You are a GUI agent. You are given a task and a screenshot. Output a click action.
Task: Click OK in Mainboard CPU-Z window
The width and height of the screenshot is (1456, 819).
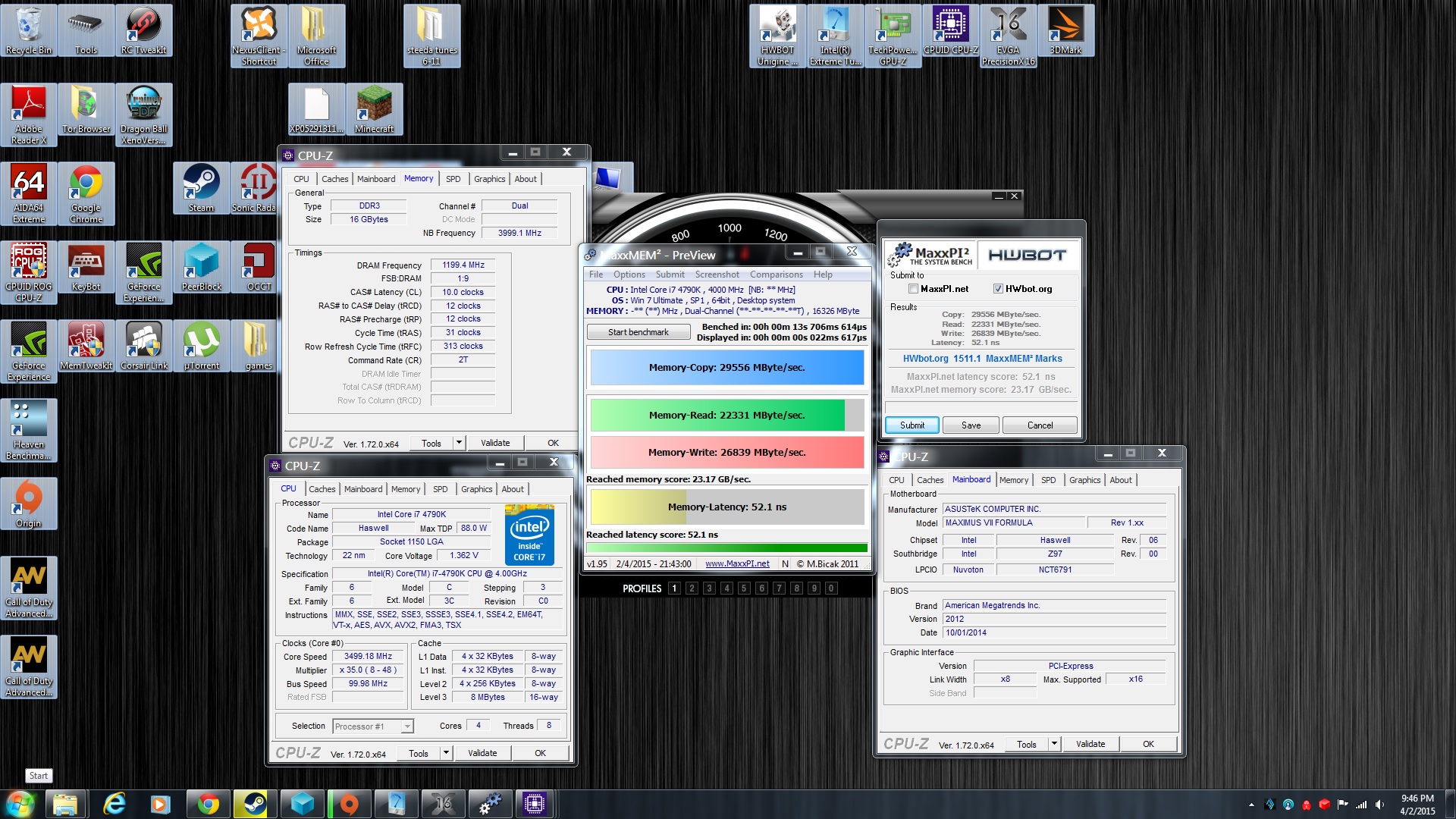click(1148, 744)
